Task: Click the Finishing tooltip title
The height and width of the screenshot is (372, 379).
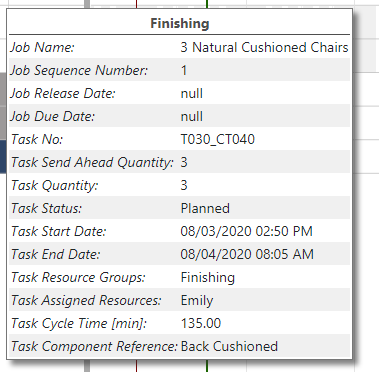Action: click(x=180, y=23)
